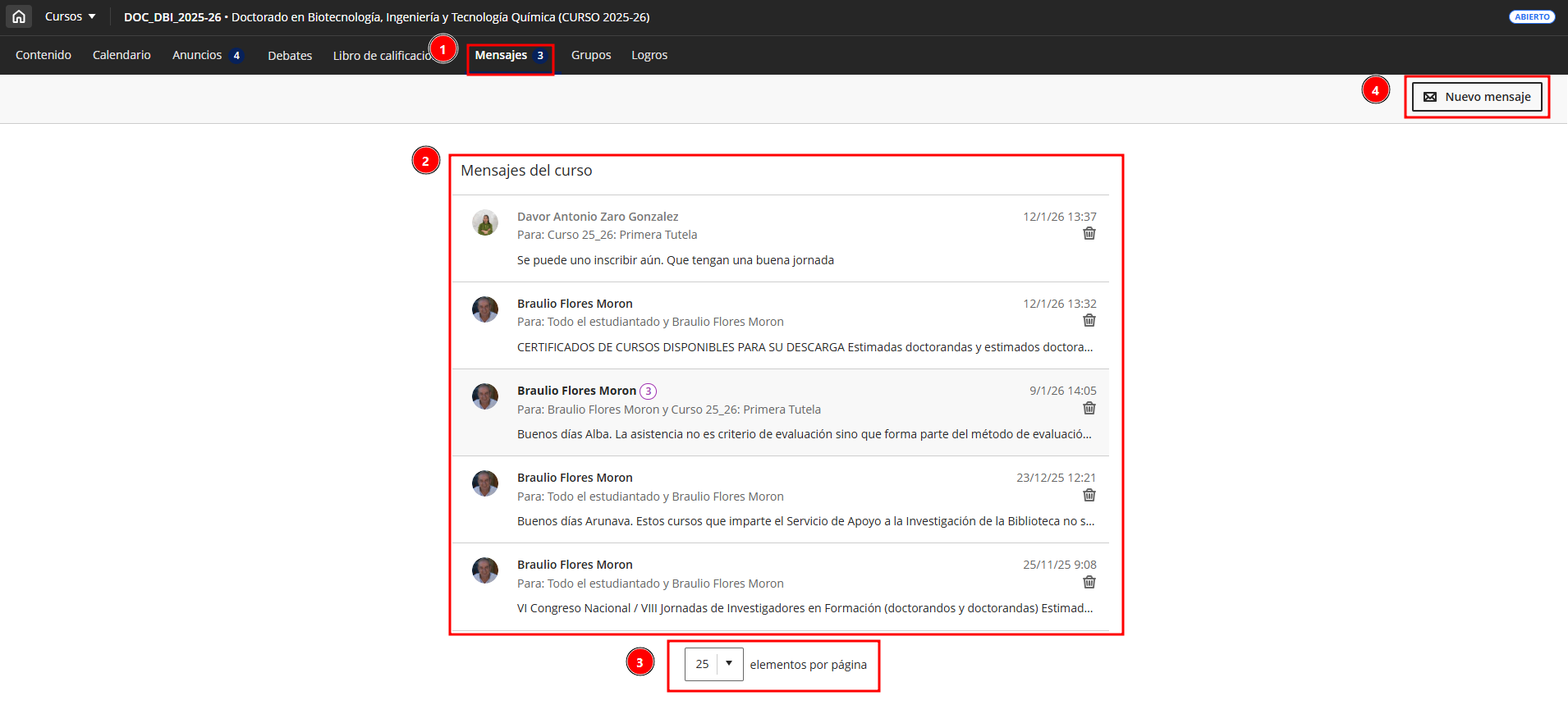Delete the message dated 12/1/26 13:32
1568x705 pixels.
(x=1089, y=321)
